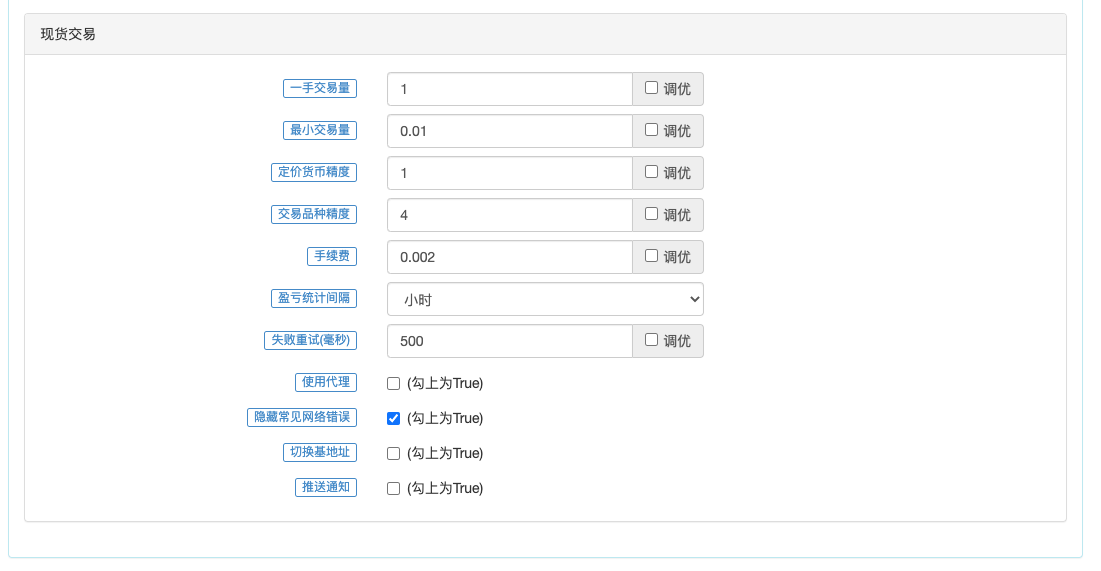Enable 调优 checkbox beside 最小交易量
This screenshot has width=1101, height=571.
651,130
